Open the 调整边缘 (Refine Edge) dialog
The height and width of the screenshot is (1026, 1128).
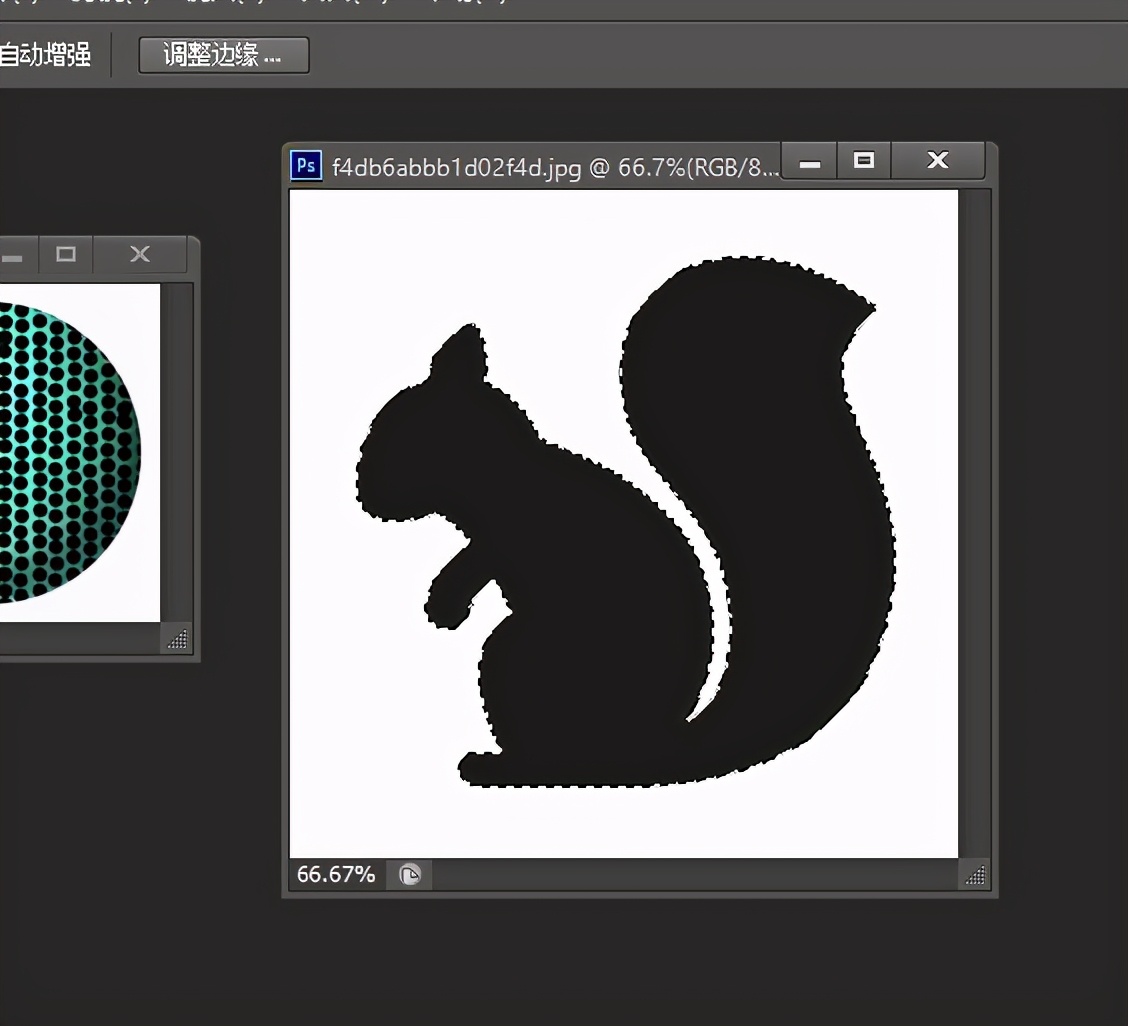(223, 55)
